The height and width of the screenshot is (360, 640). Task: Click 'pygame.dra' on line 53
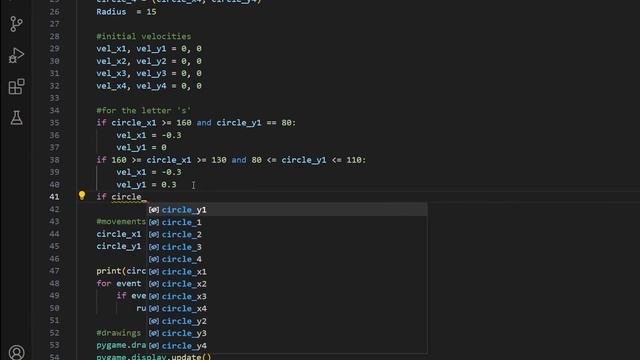pyautogui.click(x=121, y=345)
